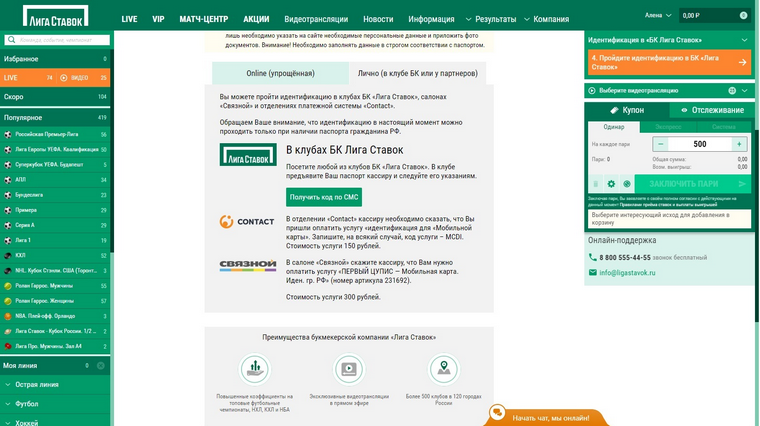Image resolution: width=760 pixels, height=426 pixels.
Task: Open МАТЧ-ЦЕНТР in the top menu
Action: 204,19
